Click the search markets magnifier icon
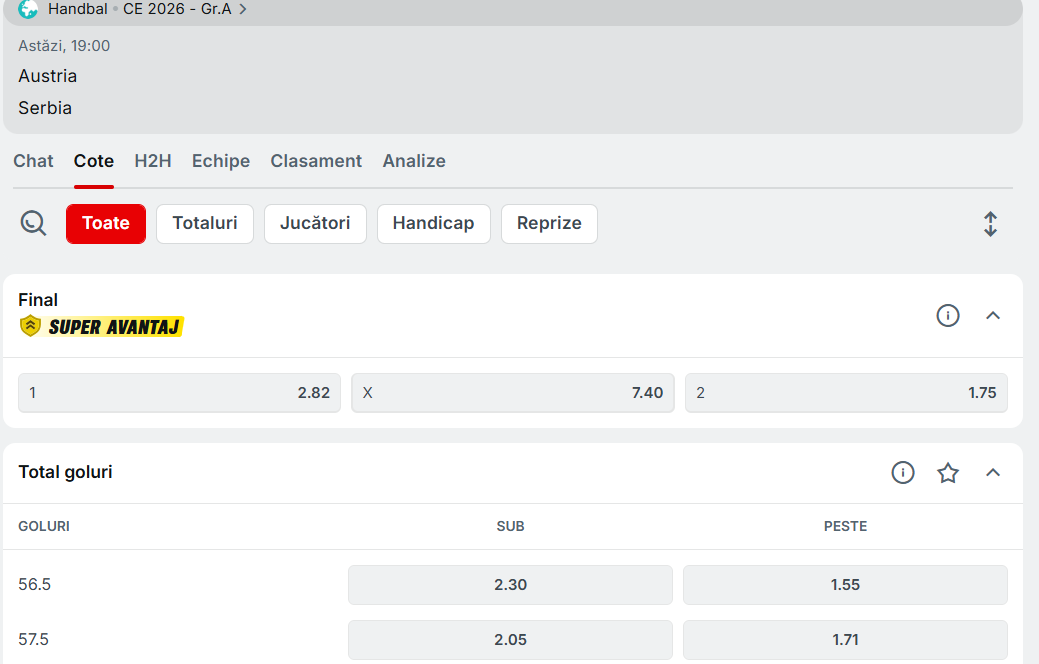This screenshot has height=664, width=1039. [33, 223]
